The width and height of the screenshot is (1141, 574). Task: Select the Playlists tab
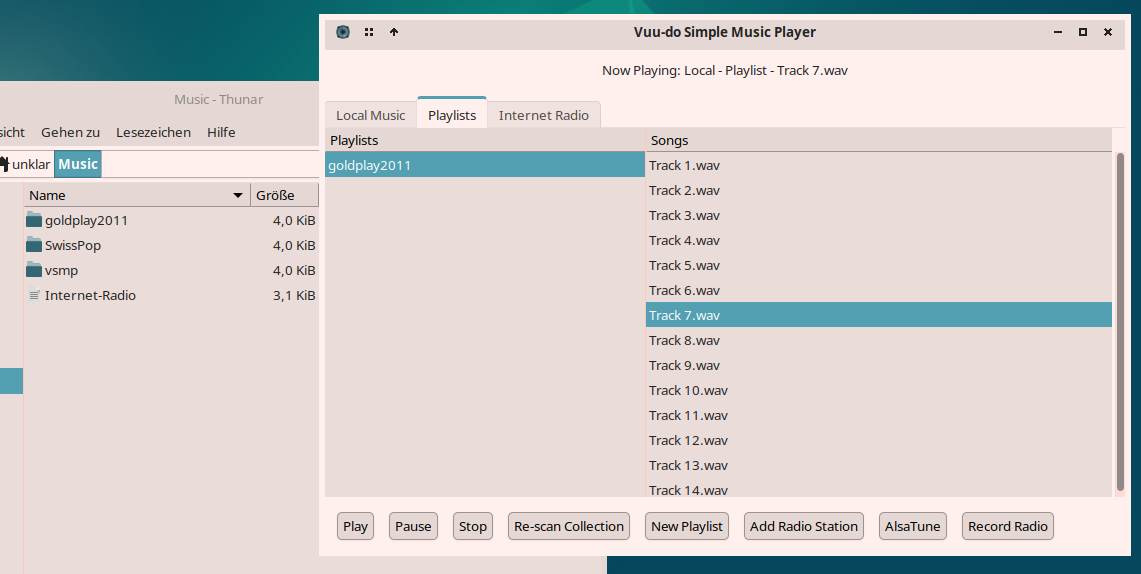click(x=452, y=114)
